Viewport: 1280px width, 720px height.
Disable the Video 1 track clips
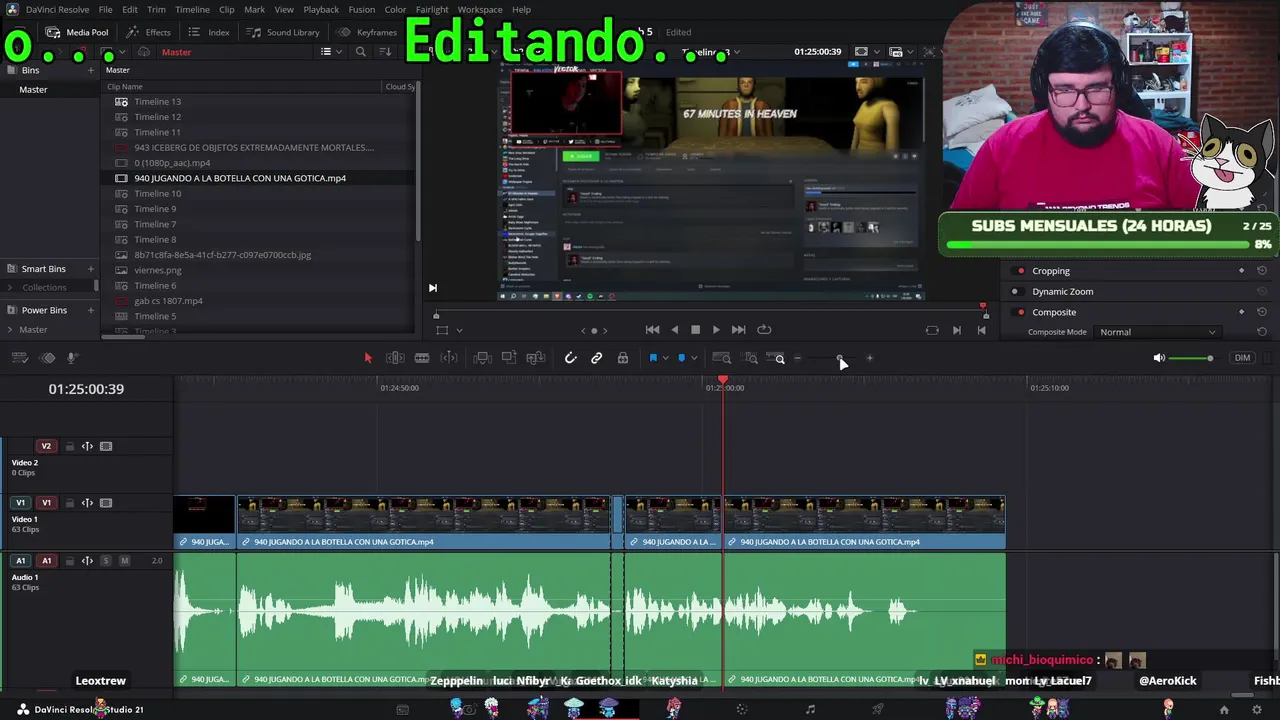pyautogui.click(x=106, y=503)
